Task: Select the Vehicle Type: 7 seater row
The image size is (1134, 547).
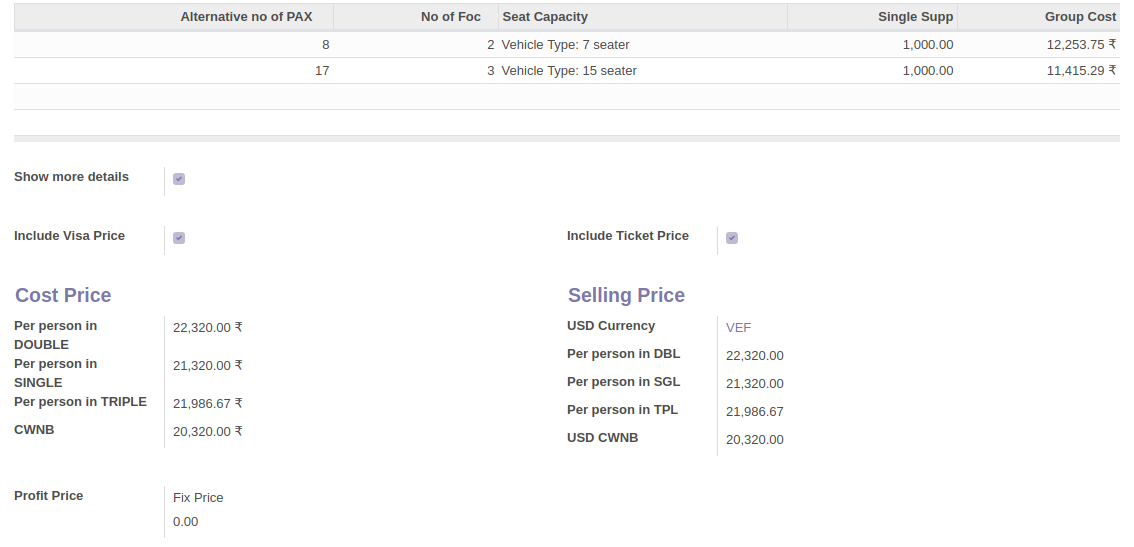Action: click(x=566, y=45)
